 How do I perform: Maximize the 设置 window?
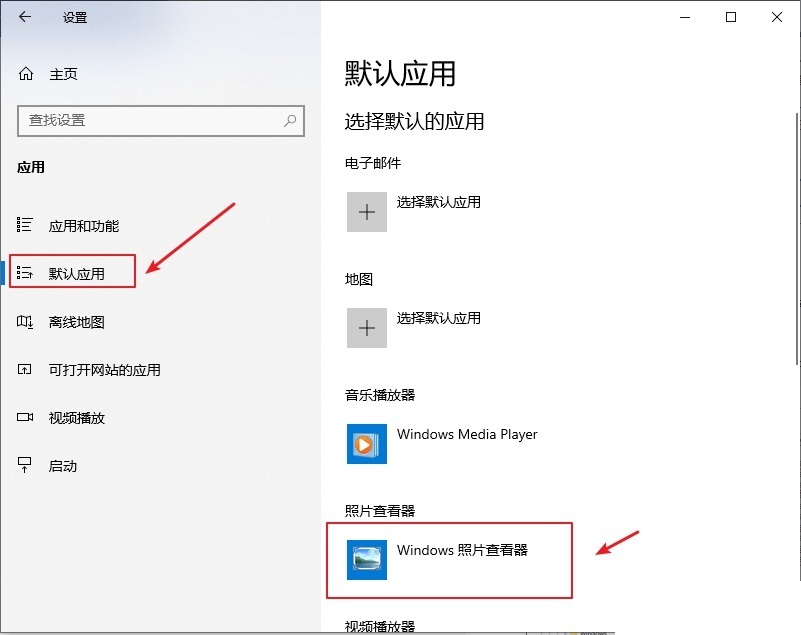[x=731, y=17]
